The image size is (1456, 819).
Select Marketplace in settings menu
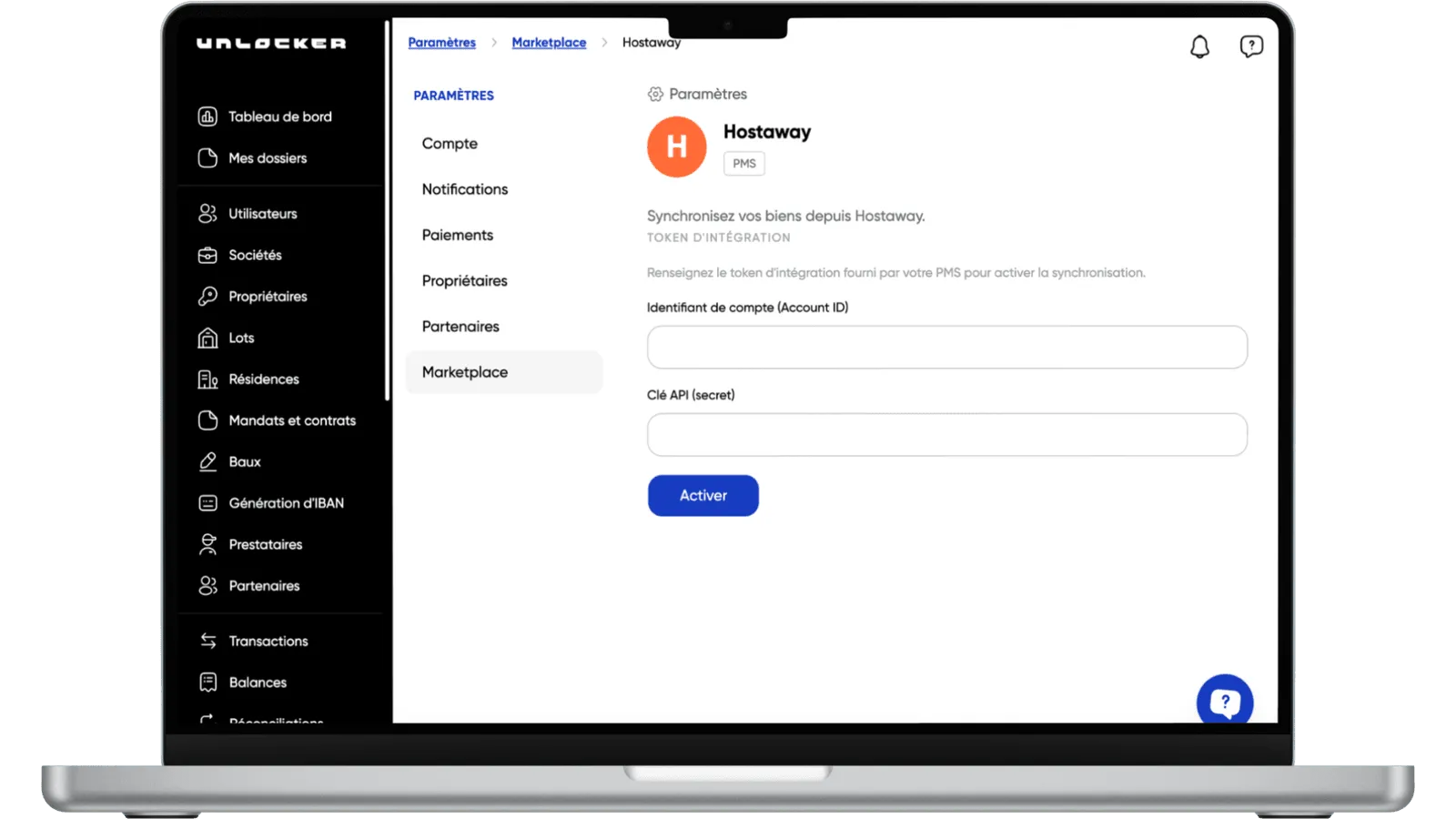[503, 372]
